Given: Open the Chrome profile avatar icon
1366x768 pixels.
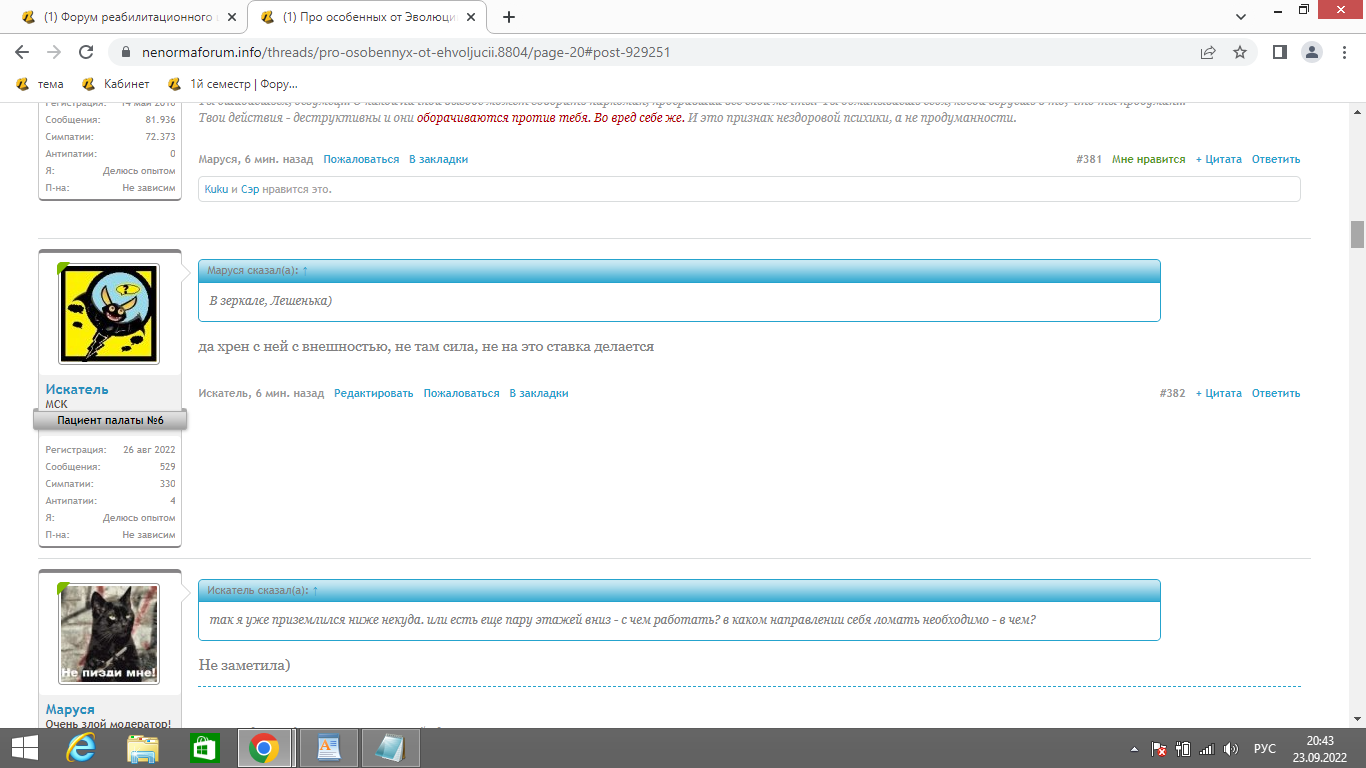Looking at the screenshot, I should pos(1312,52).
